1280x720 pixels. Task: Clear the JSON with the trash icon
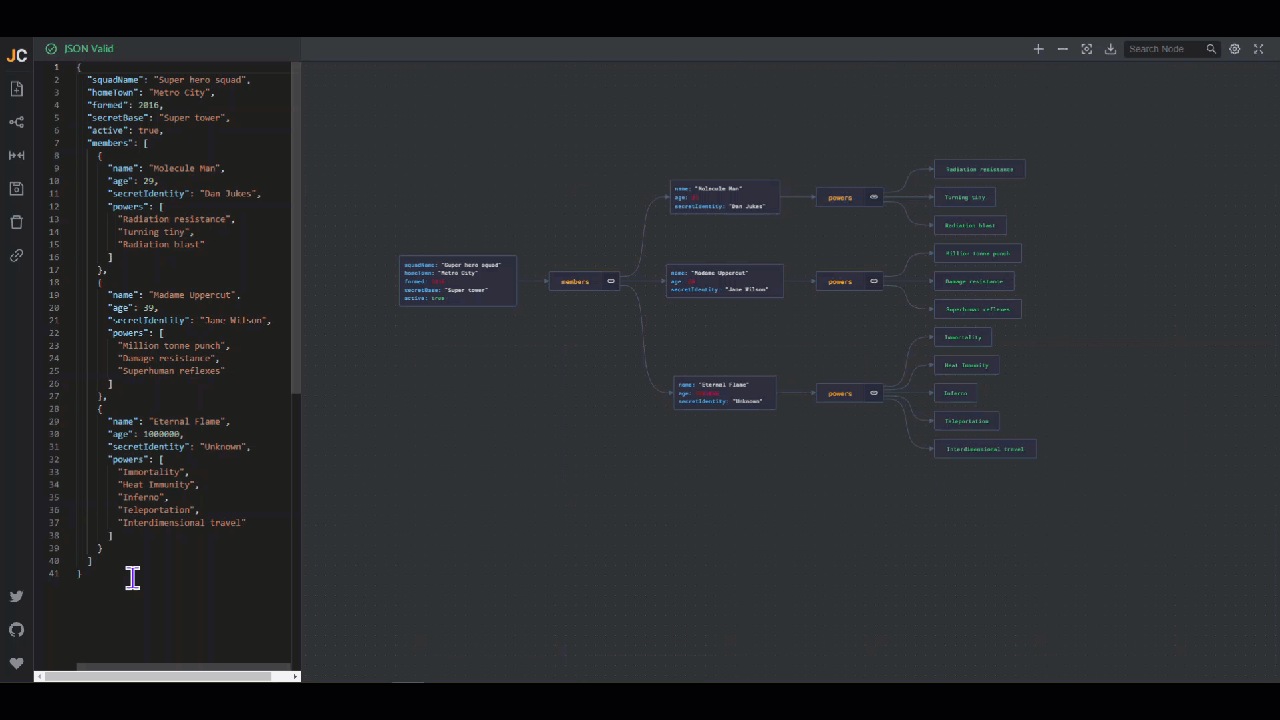(16, 222)
